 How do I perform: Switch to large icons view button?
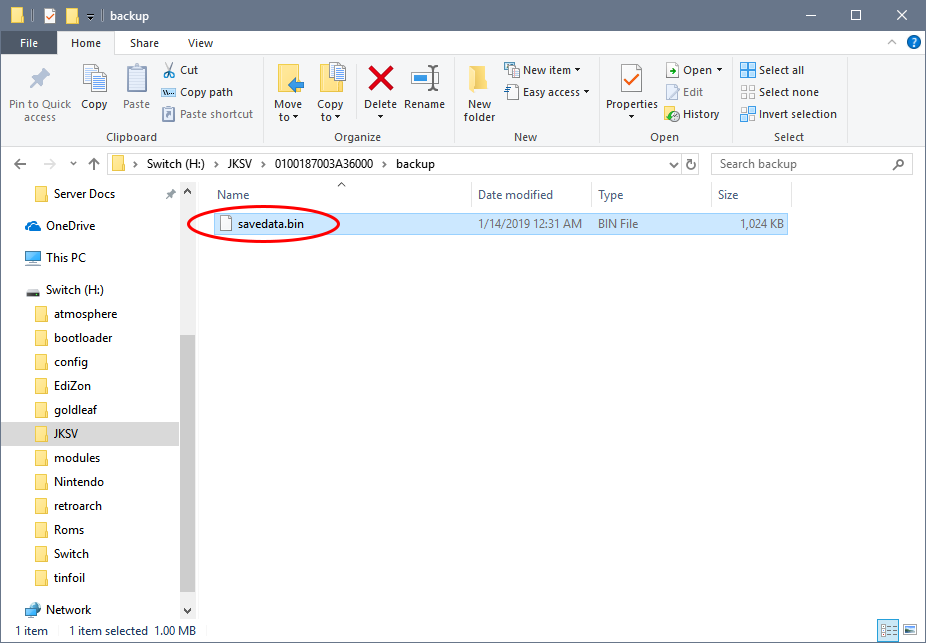(x=909, y=631)
